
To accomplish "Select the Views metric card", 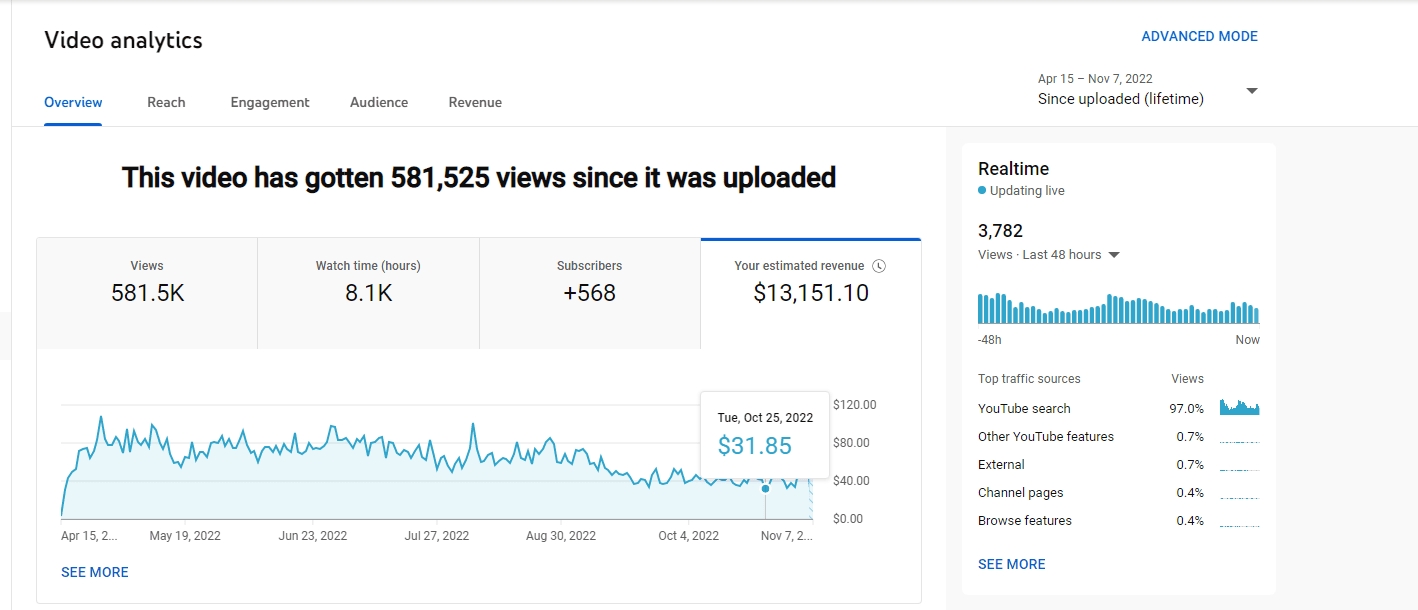I will (x=147, y=282).
